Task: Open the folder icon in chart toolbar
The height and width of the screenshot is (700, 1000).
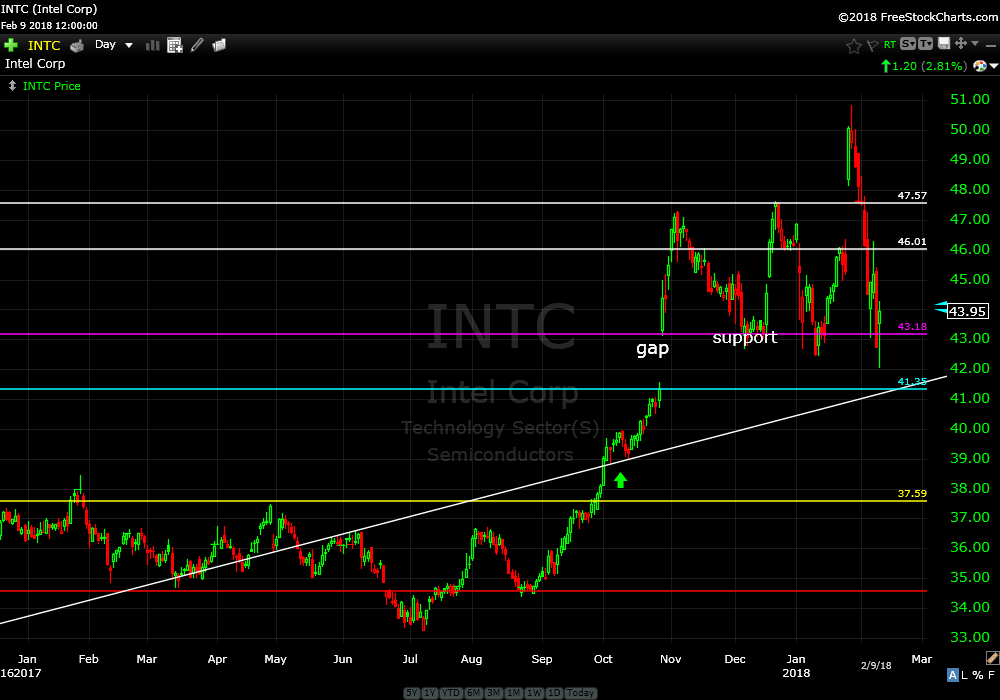Action: (219, 45)
